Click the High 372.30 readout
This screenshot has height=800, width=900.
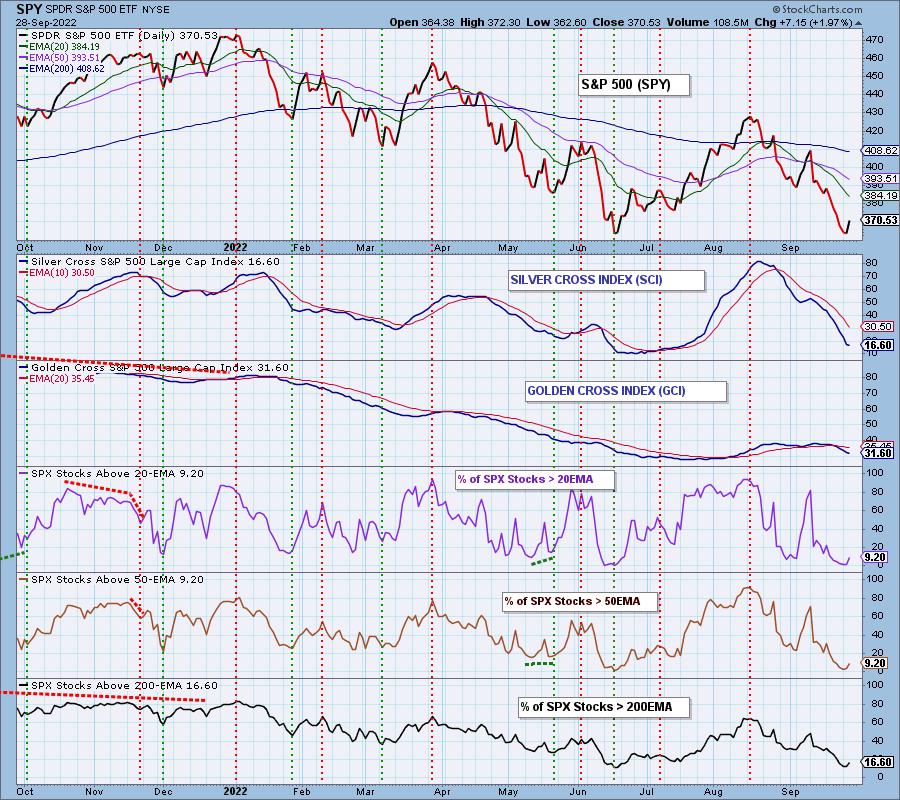tap(490, 22)
